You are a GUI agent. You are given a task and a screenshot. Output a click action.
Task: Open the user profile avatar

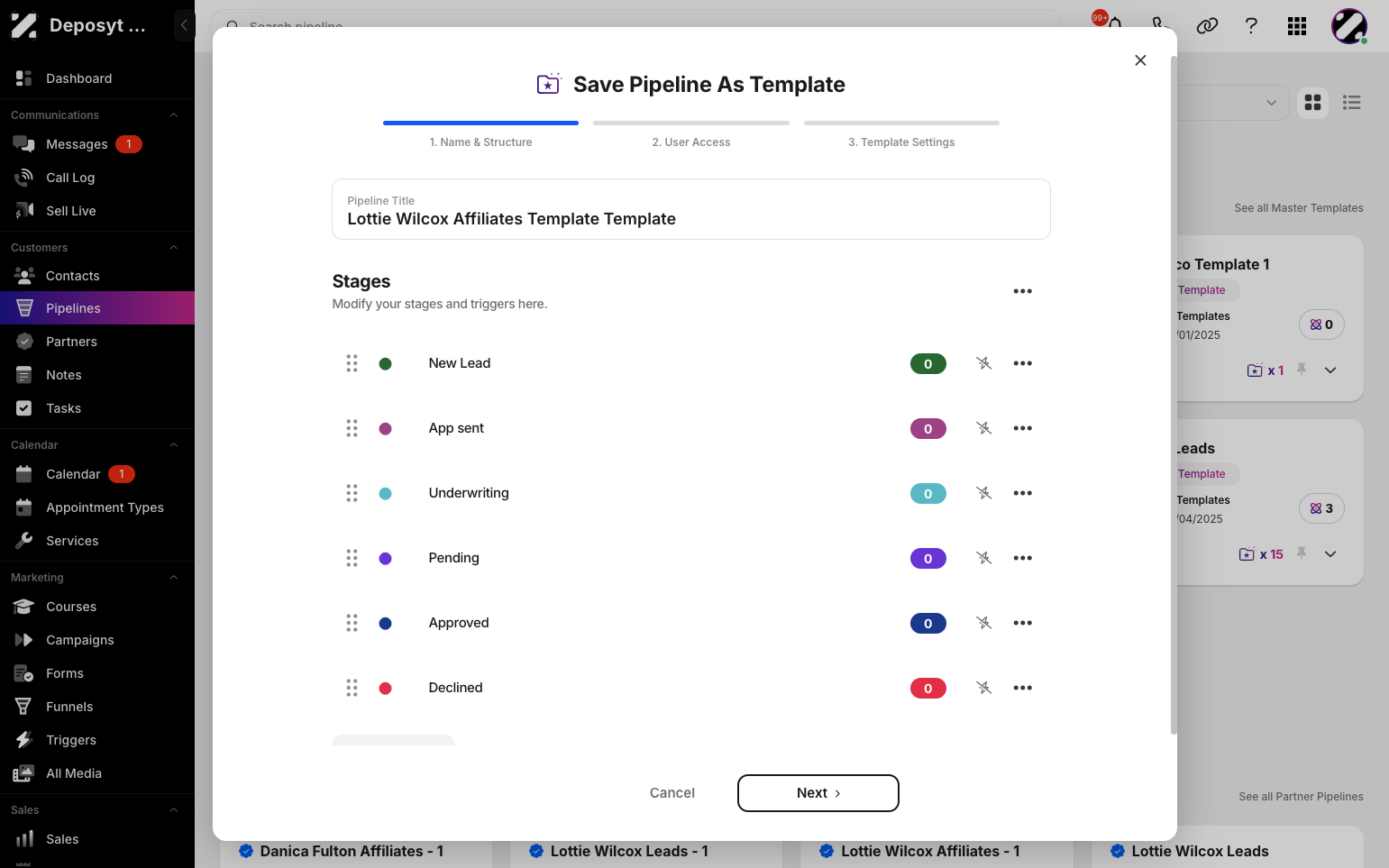1349,26
